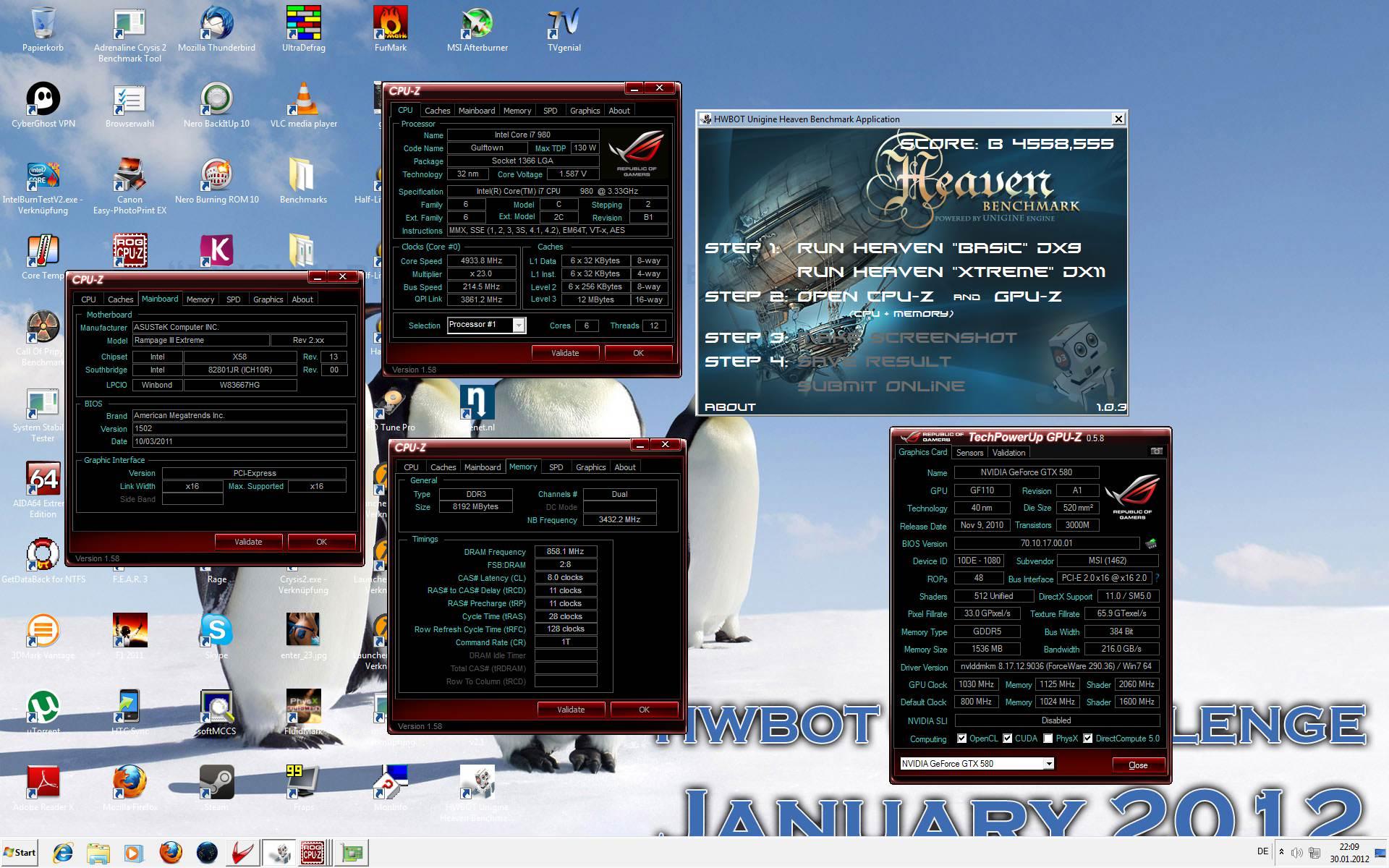Image resolution: width=1389 pixels, height=868 pixels.
Task: Click BIOS Version 70.10.17.00.01 in GPU-Z
Action: [x=1047, y=543]
